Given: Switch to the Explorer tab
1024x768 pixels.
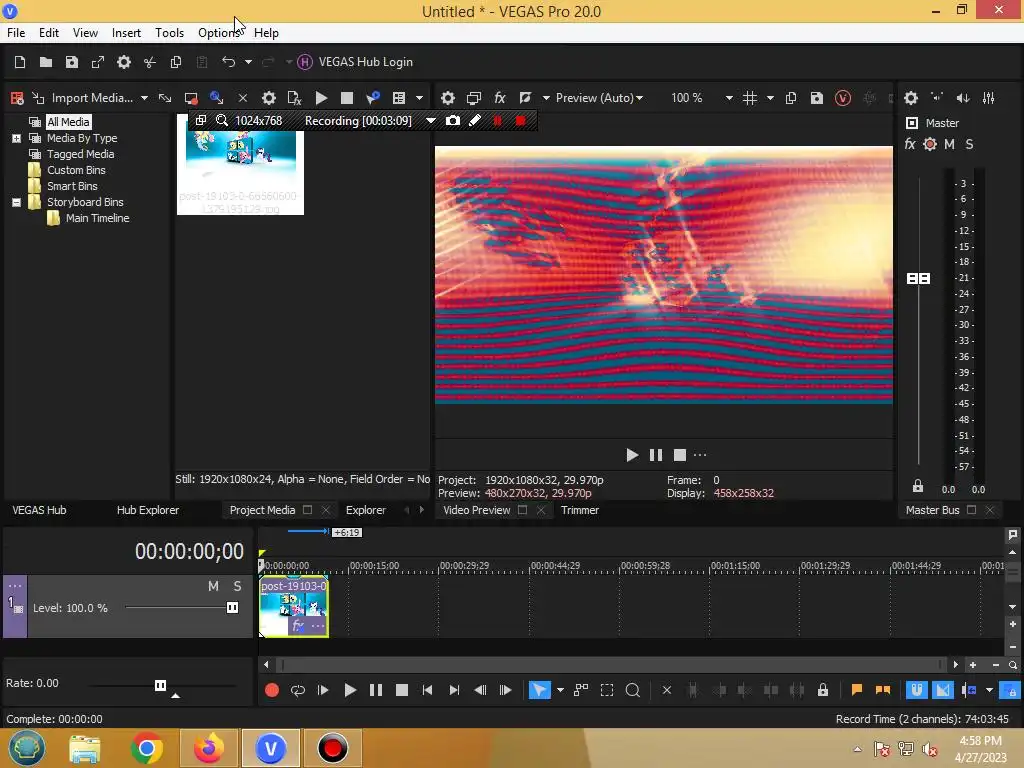Looking at the screenshot, I should click(366, 510).
